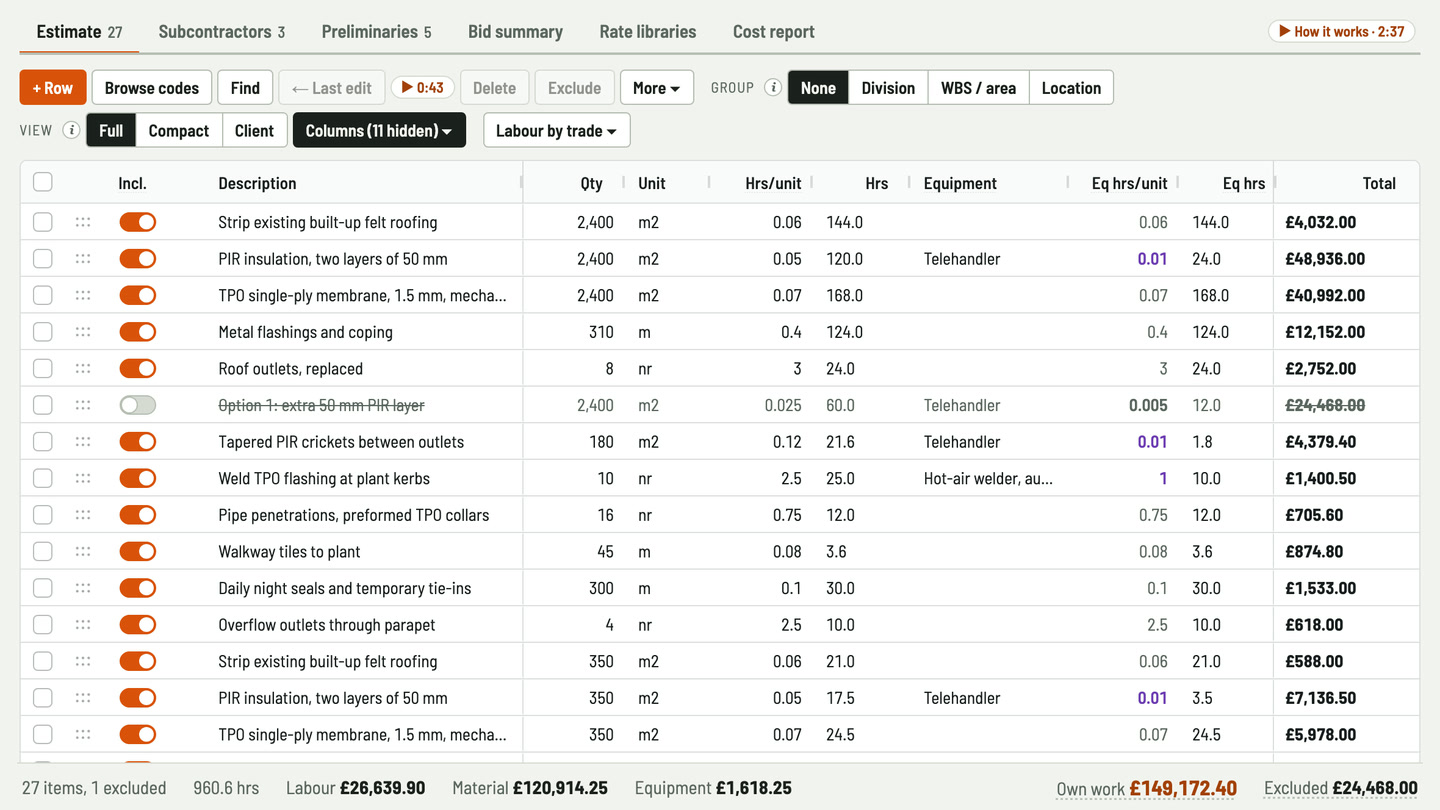1440x810 pixels.
Task: Open the Cost report tab
Action: (774, 32)
